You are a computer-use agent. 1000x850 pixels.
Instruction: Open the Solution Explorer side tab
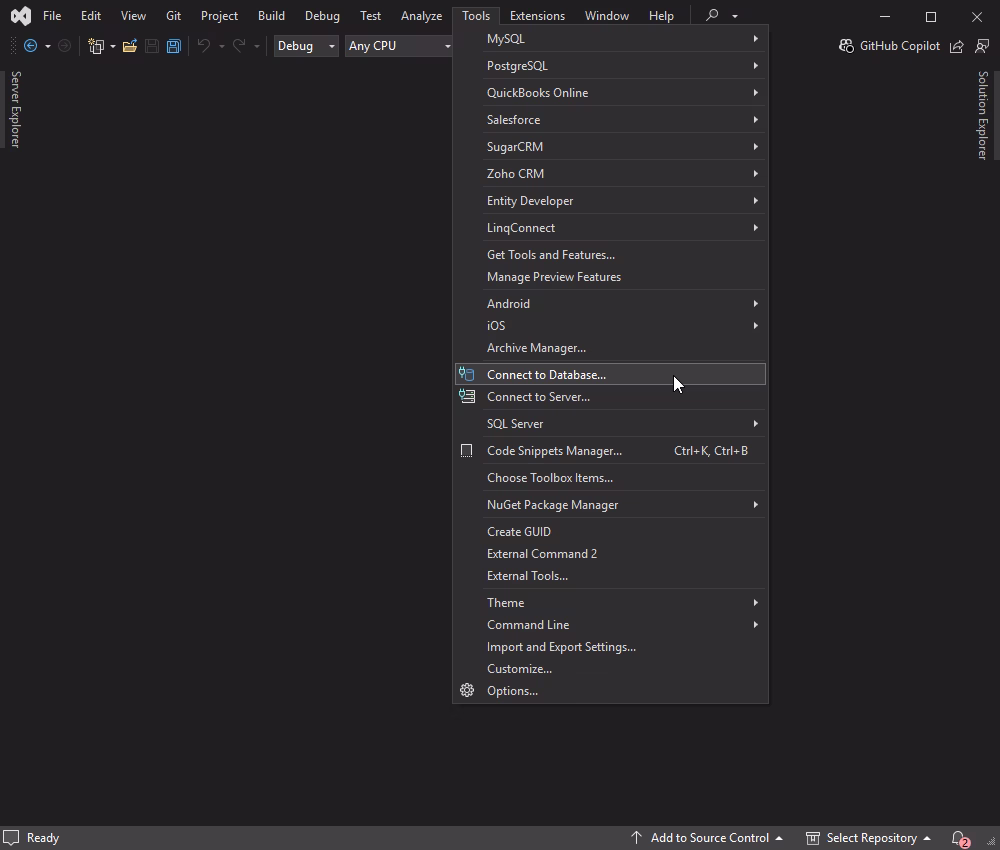pyautogui.click(x=983, y=115)
